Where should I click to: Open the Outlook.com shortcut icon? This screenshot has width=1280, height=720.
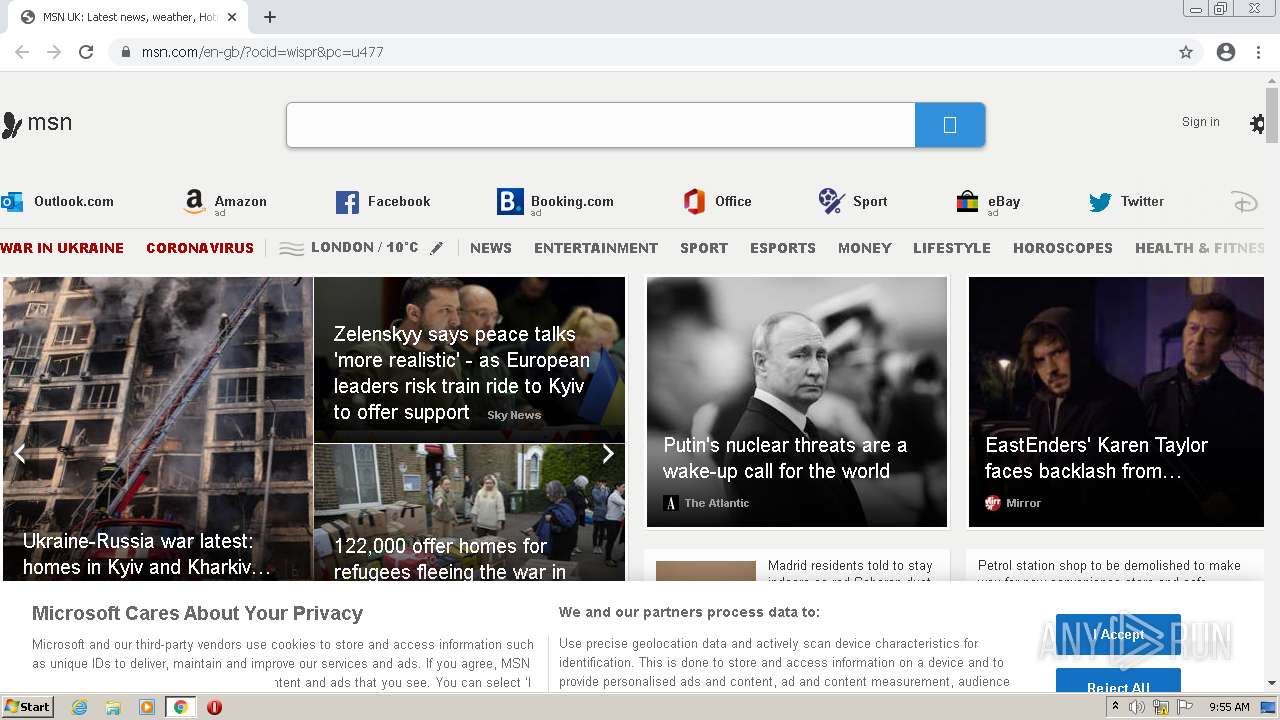(x=12, y=201)
